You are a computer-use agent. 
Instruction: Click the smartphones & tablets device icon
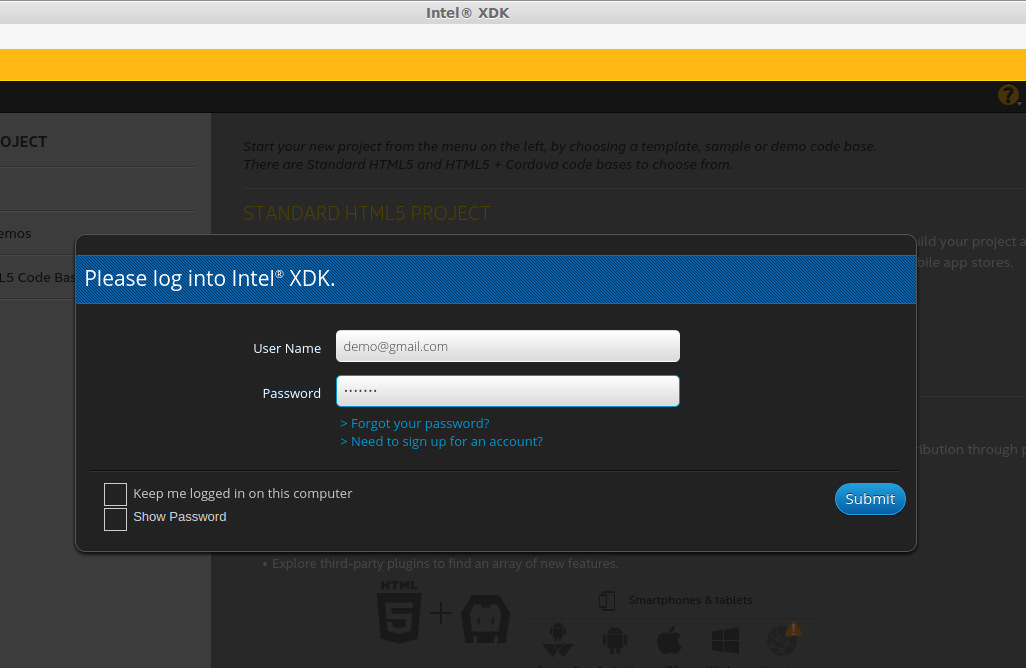(x=607, y=601)
